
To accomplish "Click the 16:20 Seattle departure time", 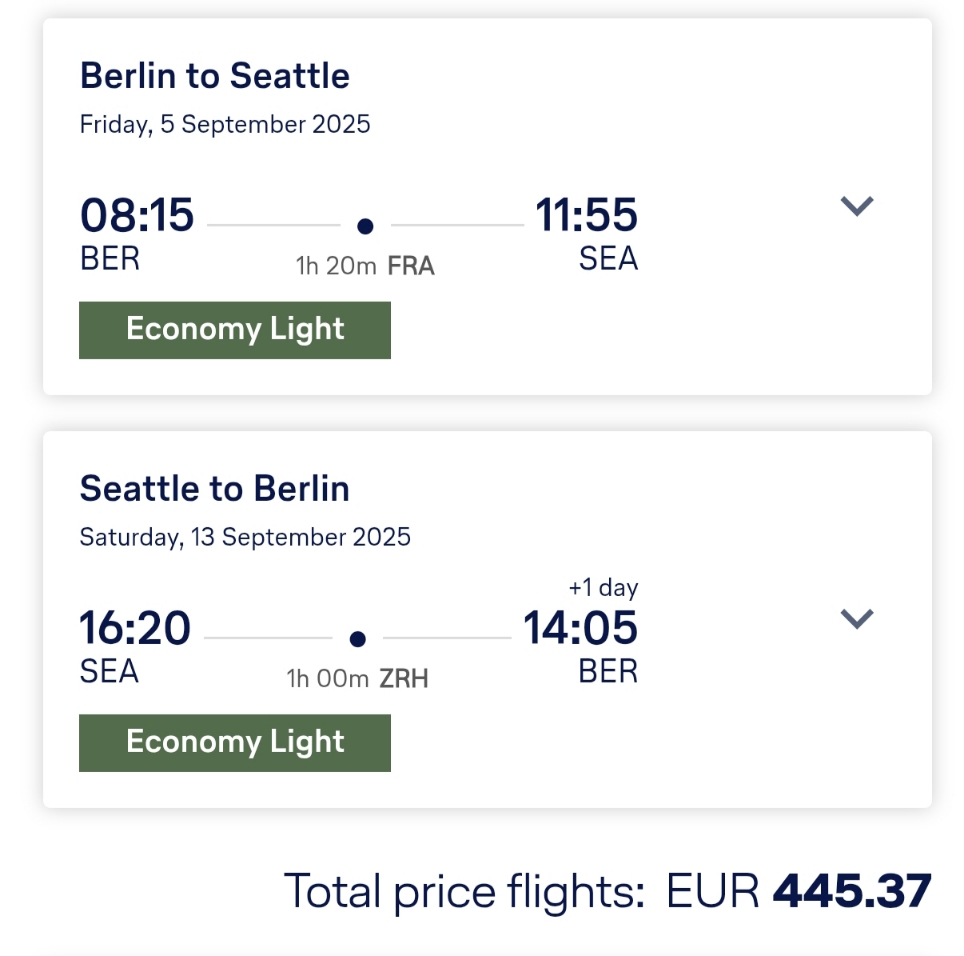I will [135, 628].
